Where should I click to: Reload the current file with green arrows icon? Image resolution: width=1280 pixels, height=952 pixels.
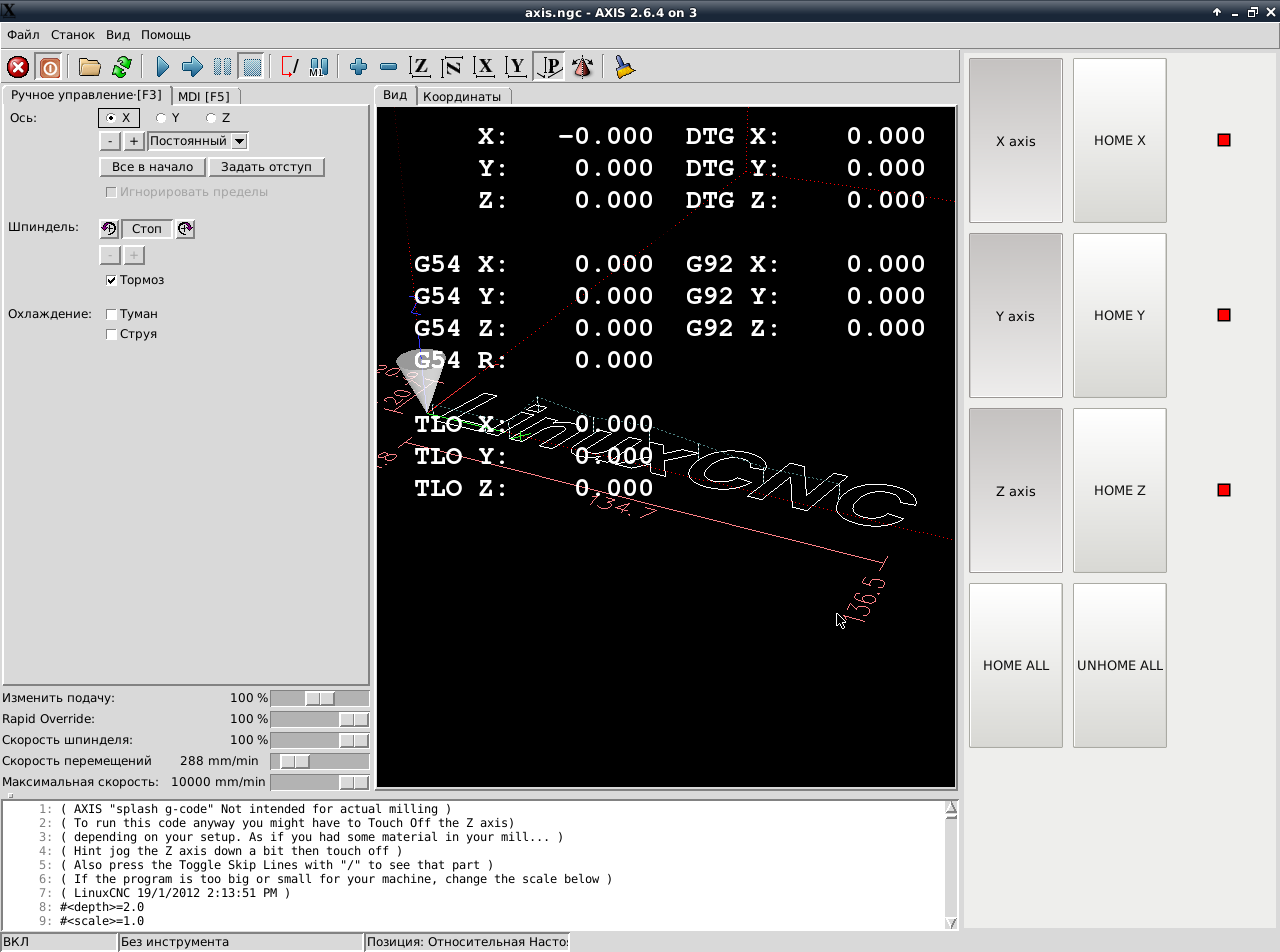click(x=121, y=67)
